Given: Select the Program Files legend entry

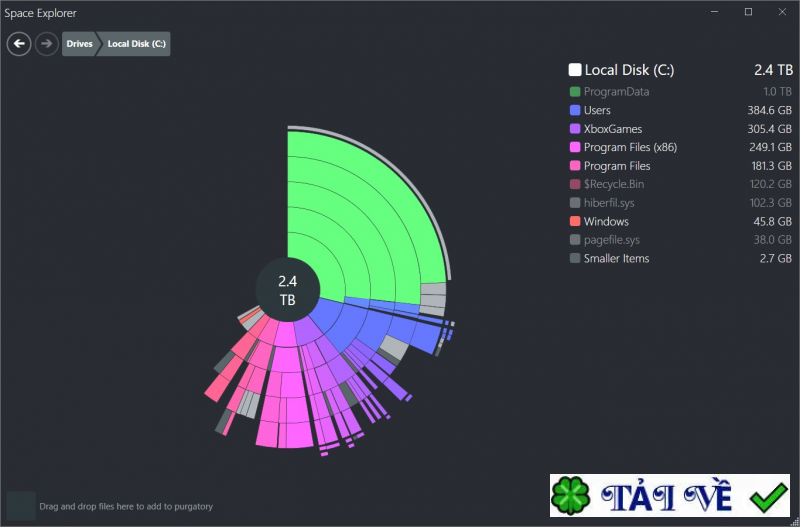Looking at the screenshot, I should [x=617, y=166].
